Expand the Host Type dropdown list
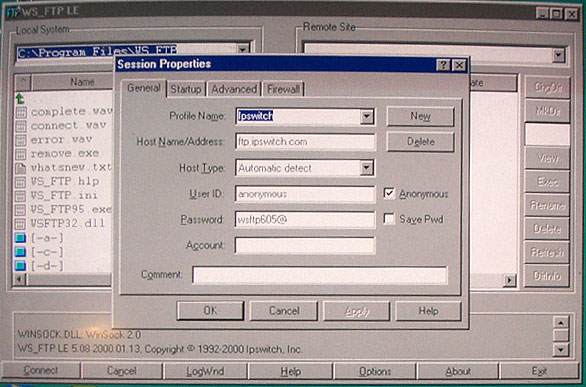The width and height of the screenshot is (586, 387). pyautogui.click(x=367, y=168)
